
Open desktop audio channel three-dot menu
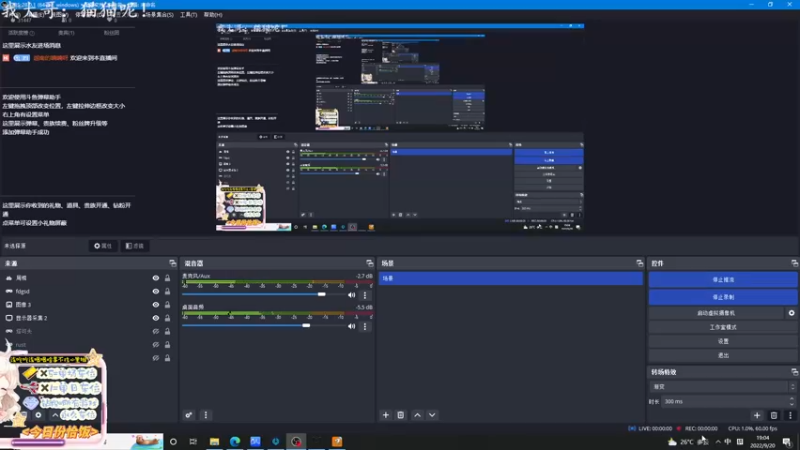coord(365,326)
